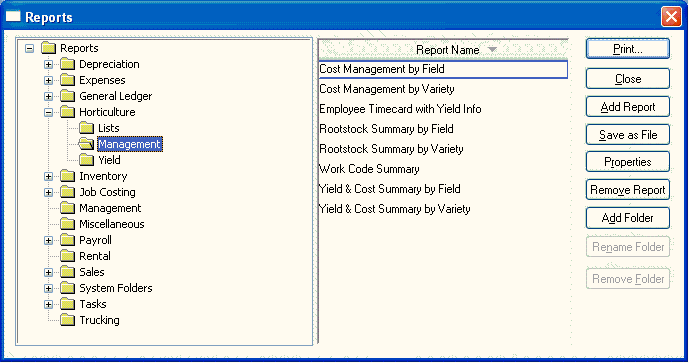This screenshot has height=363, width=689.
Task: Click the System Folders folder icon
Action: [x=67, y=288]
